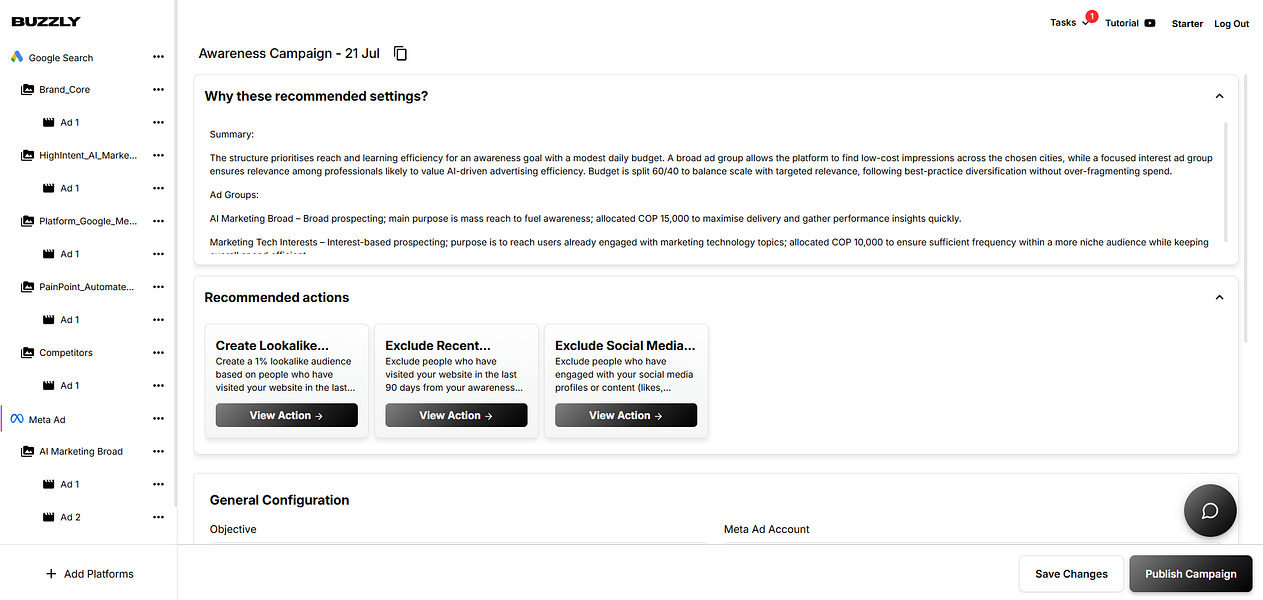The image size is (1263, 600).
Task: Click the Meta logo icon
Action: pyautogui.click(x=17, y=419)
